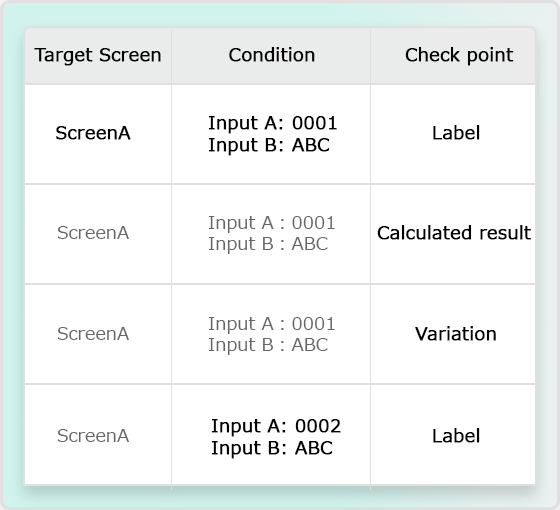Click the Condition column header

tap(271, 56)
